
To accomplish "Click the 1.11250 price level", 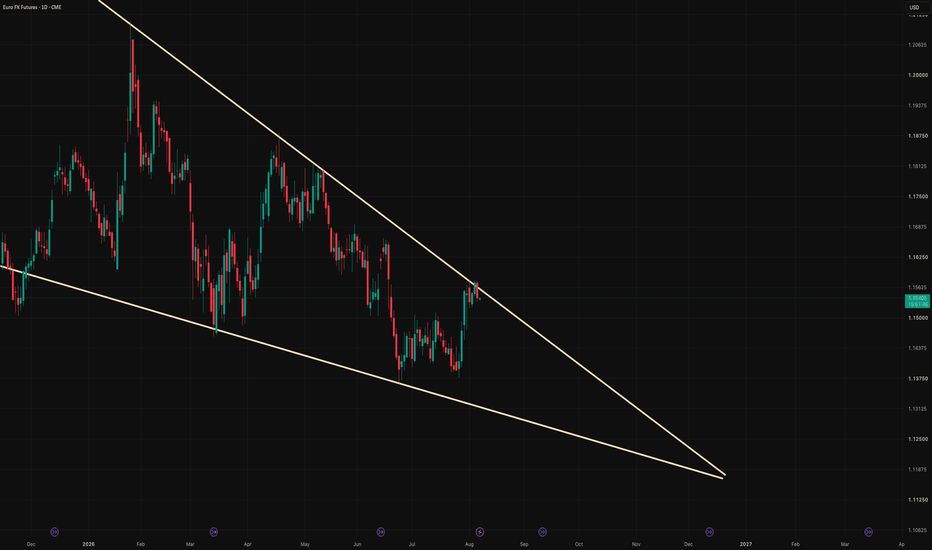I will 917,500.
